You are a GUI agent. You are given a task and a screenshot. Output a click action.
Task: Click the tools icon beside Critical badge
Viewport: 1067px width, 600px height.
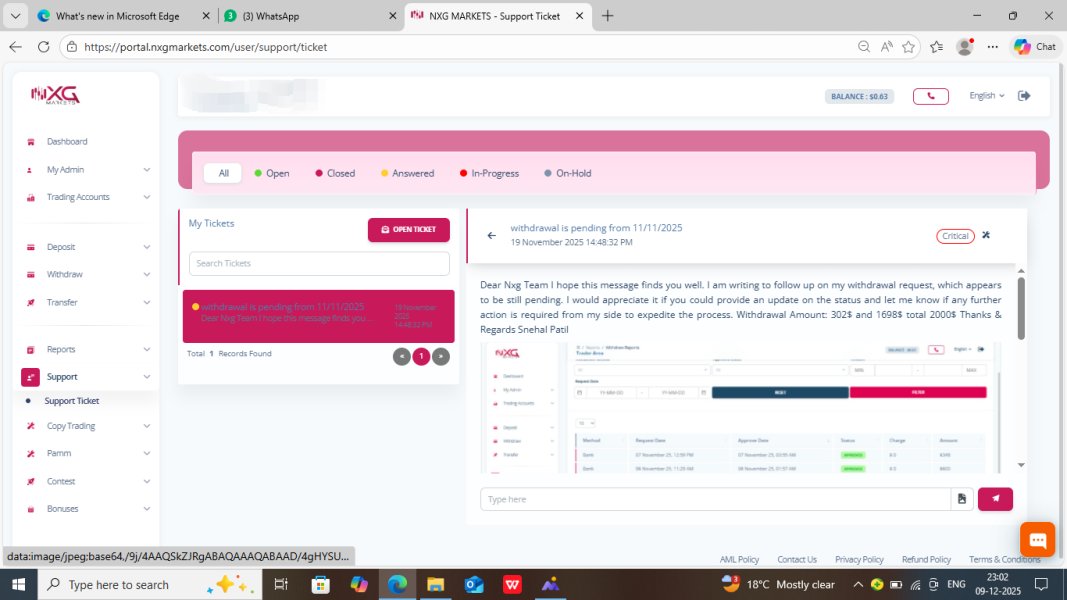(x=986, y=235)
